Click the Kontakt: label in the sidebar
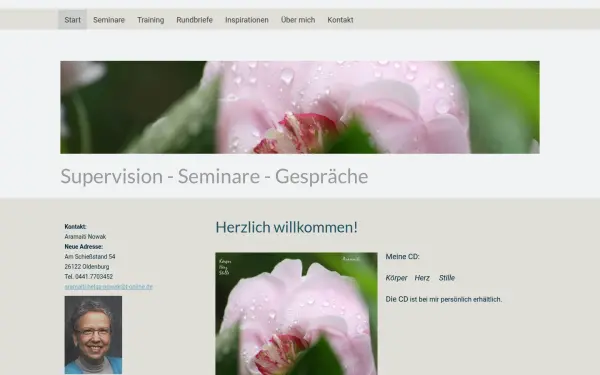 coord(75,227)
